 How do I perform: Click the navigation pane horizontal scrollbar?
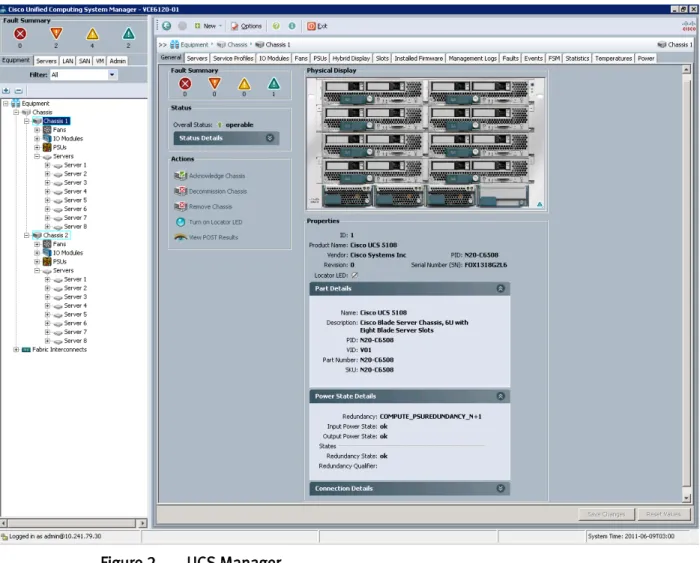click(x=74, y=523)
